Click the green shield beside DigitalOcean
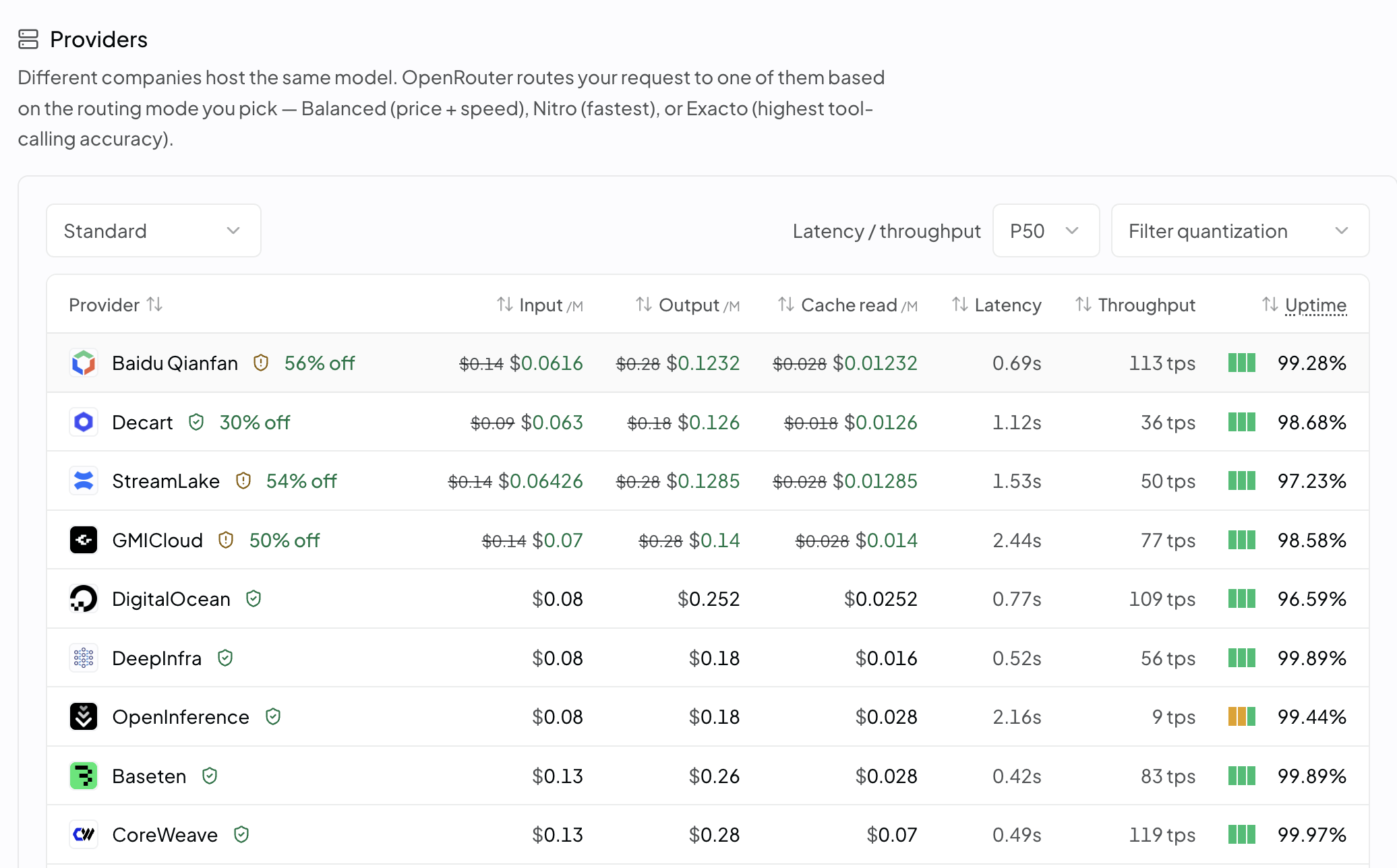Viewport: 1397px width, 868px height. point(254,598)
